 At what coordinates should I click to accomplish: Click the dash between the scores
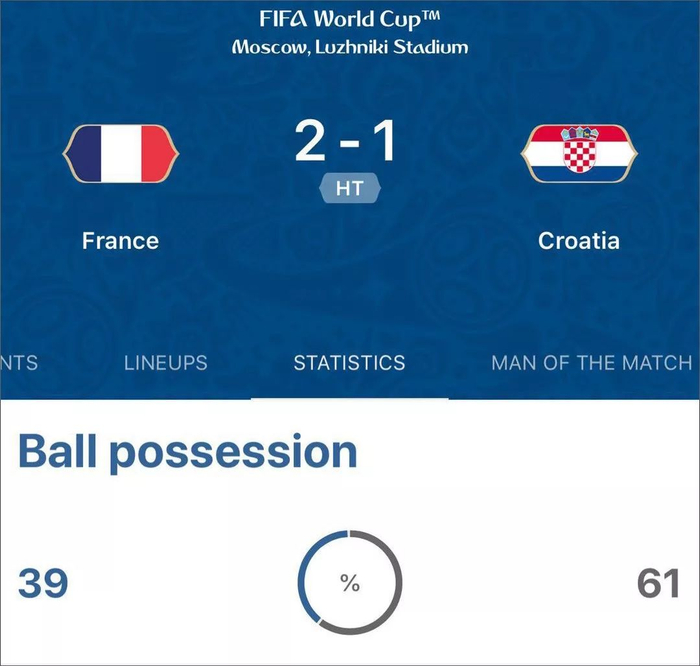tap(348, 146)
